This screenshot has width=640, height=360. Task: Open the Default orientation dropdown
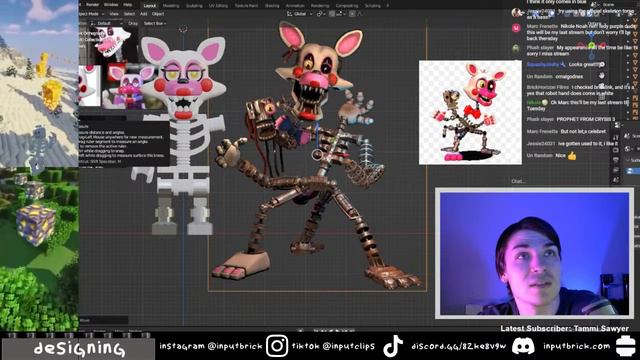click(107, 24)
